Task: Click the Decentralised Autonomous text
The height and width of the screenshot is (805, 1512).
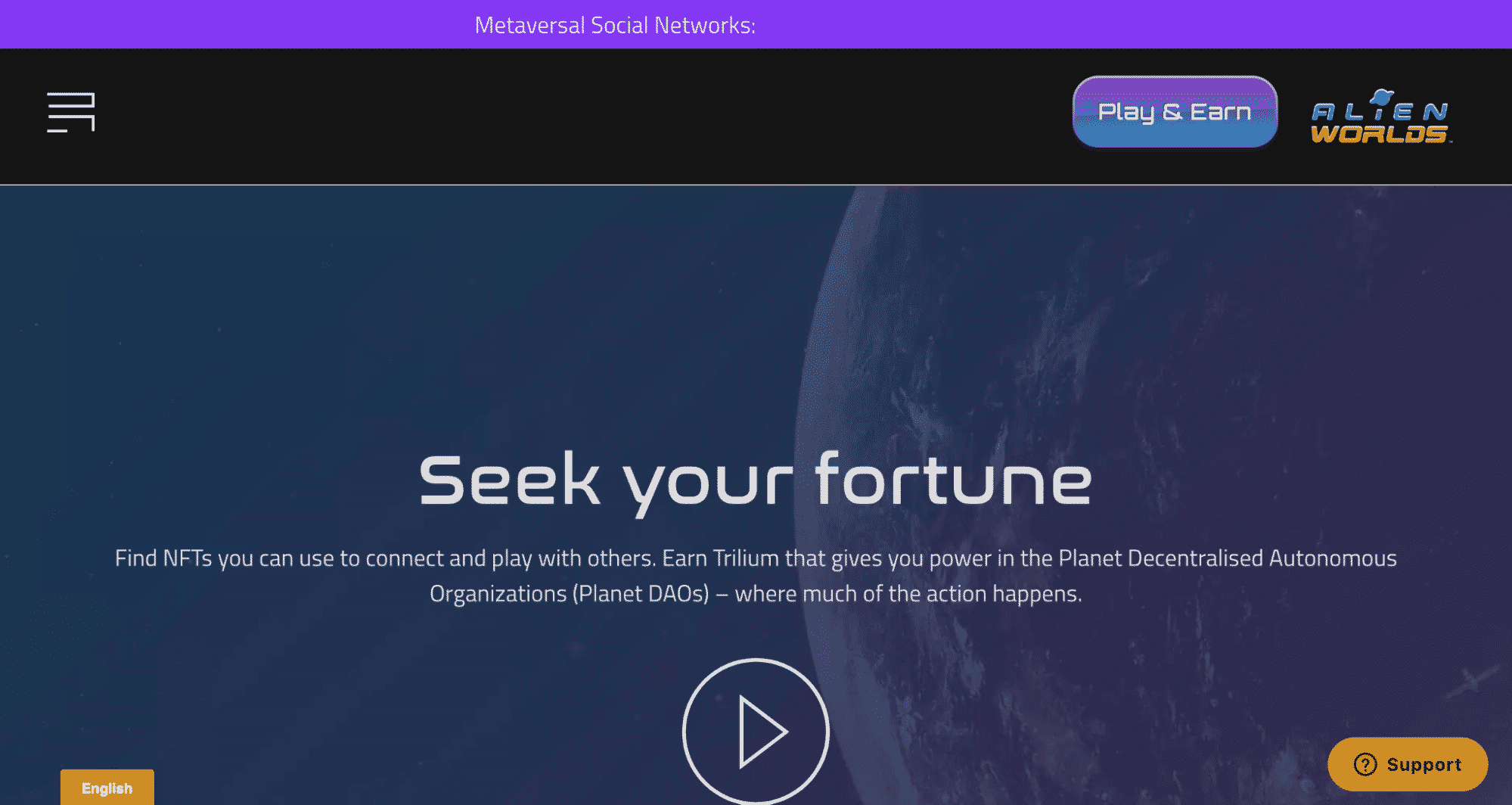Action: [x=1262, y=558]
